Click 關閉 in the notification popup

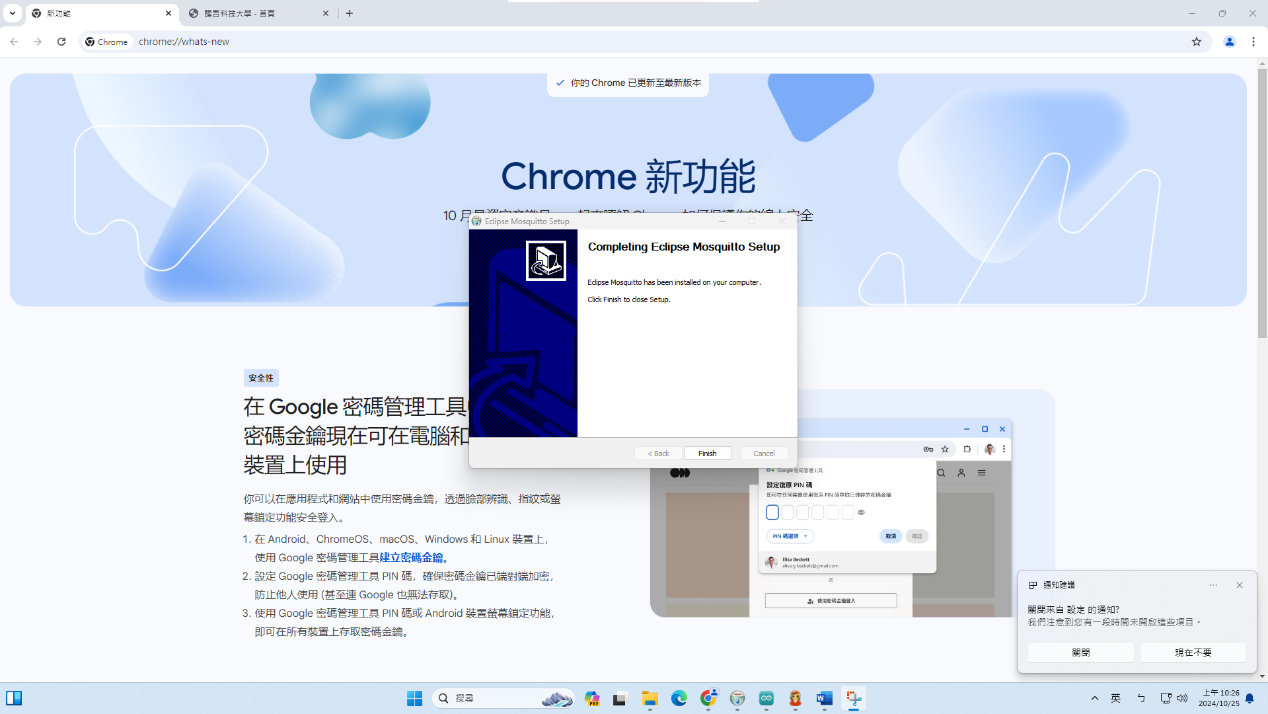pyautogui.click(x=1080, y=652)
